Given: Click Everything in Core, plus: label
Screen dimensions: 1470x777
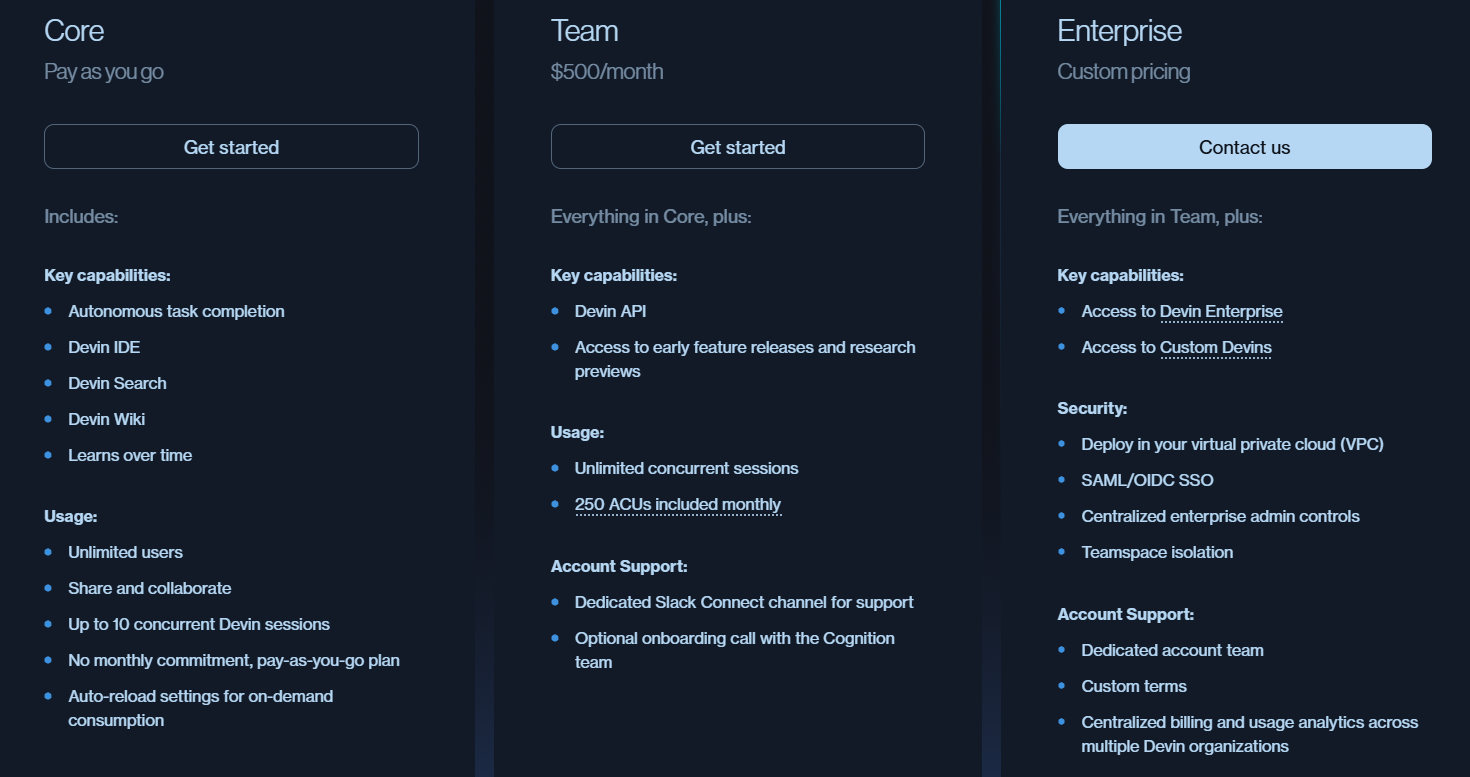Looking at the screenshot, I should [651, 216].
